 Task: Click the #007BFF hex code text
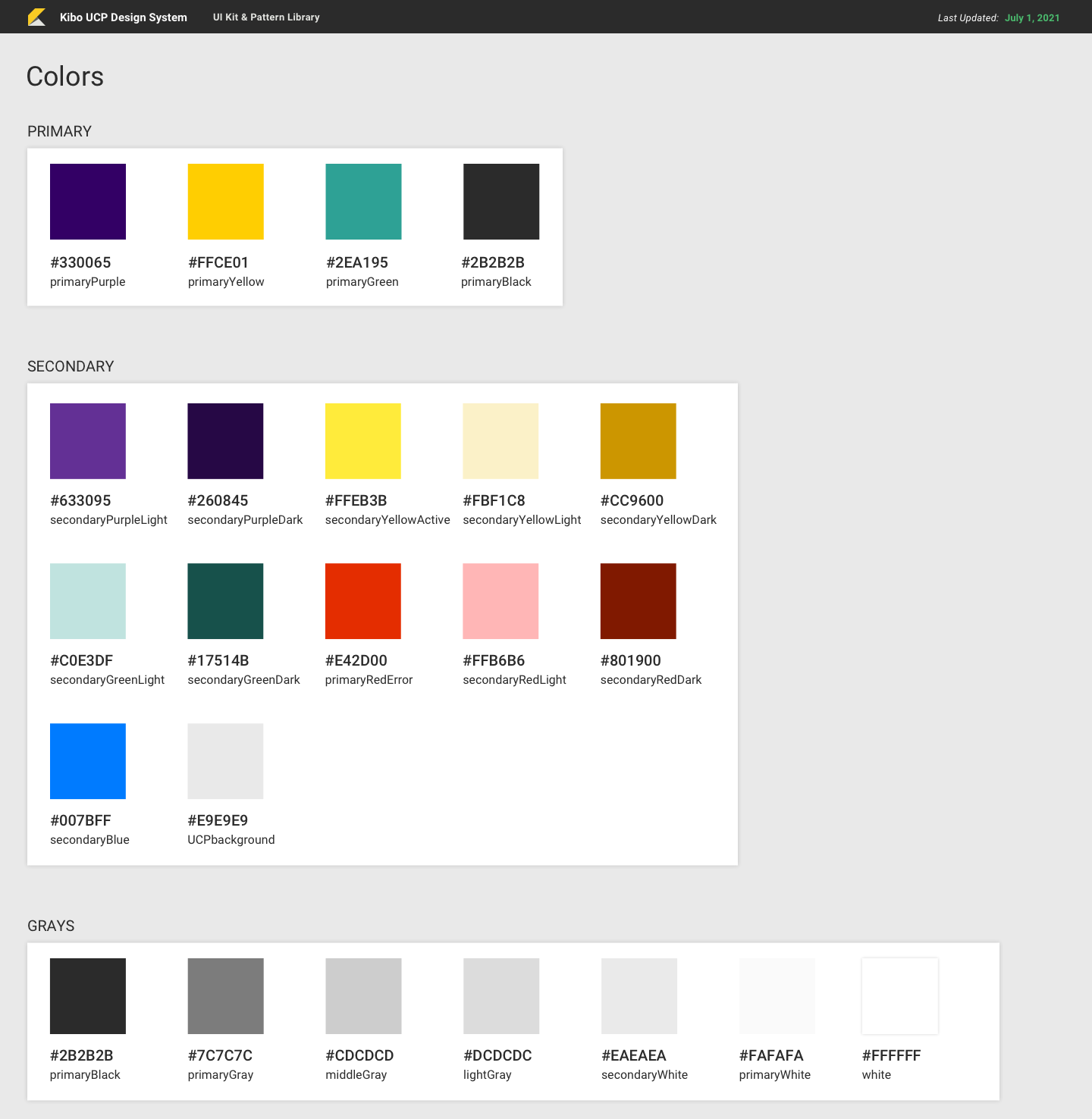[x=80, y=820]
